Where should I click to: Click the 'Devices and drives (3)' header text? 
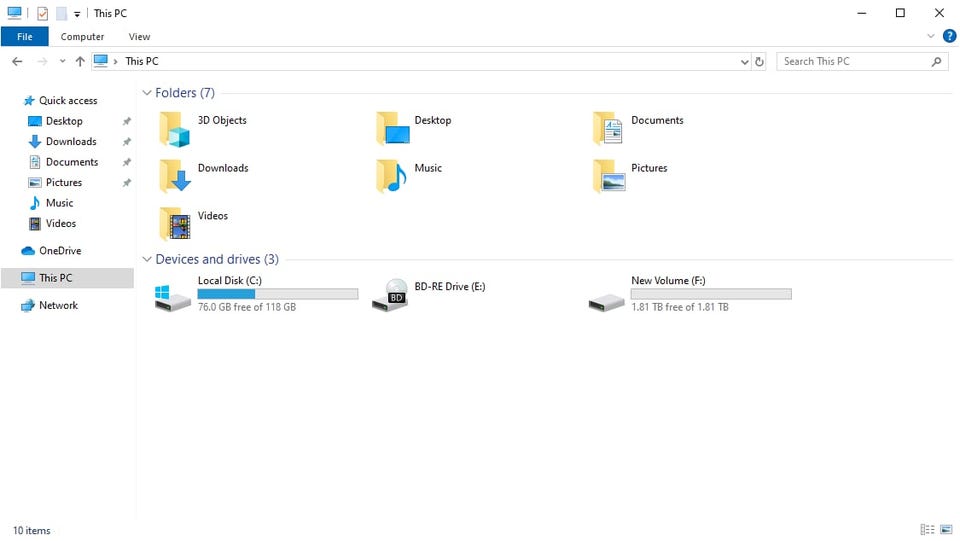[217, 259]
